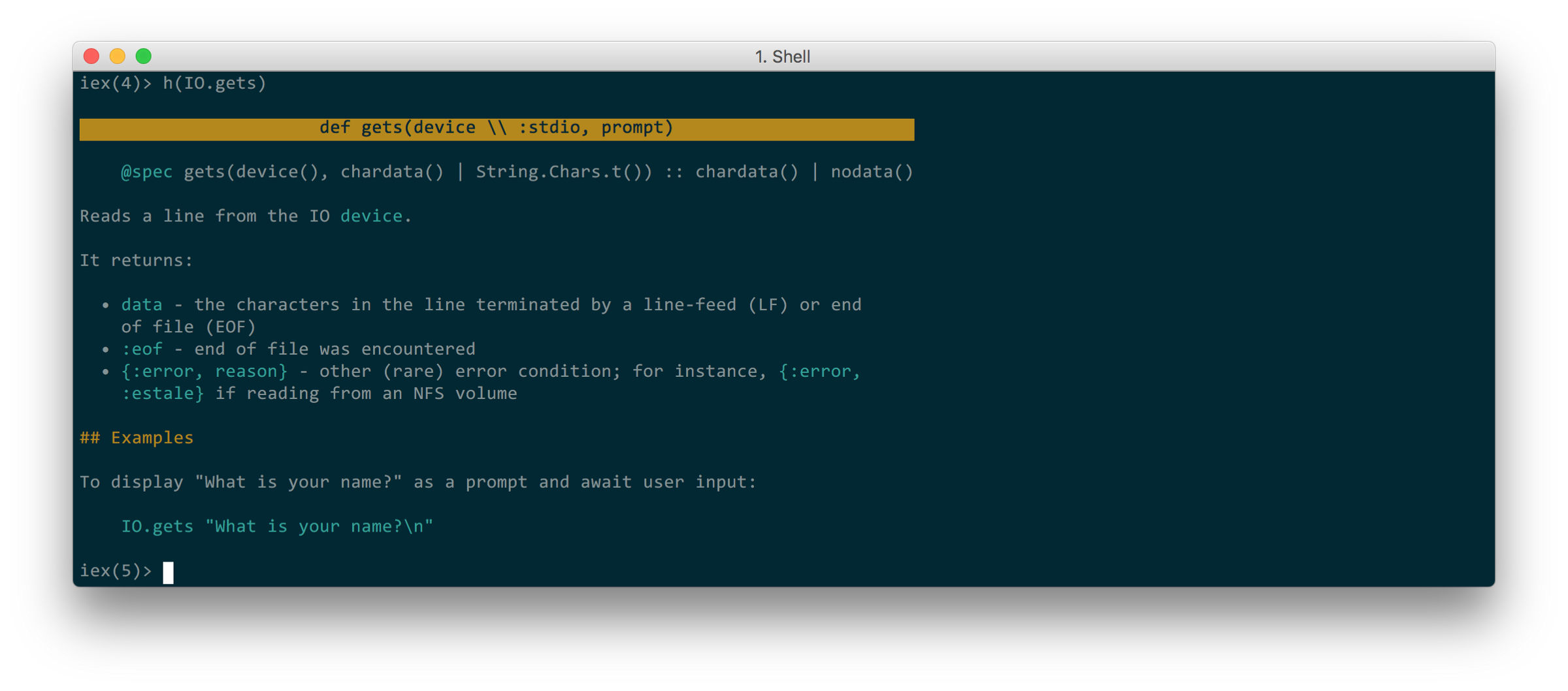Screen dimensions: 1568x691
Task: Click the "h(IO.gets)" command text
Action: 214,84
